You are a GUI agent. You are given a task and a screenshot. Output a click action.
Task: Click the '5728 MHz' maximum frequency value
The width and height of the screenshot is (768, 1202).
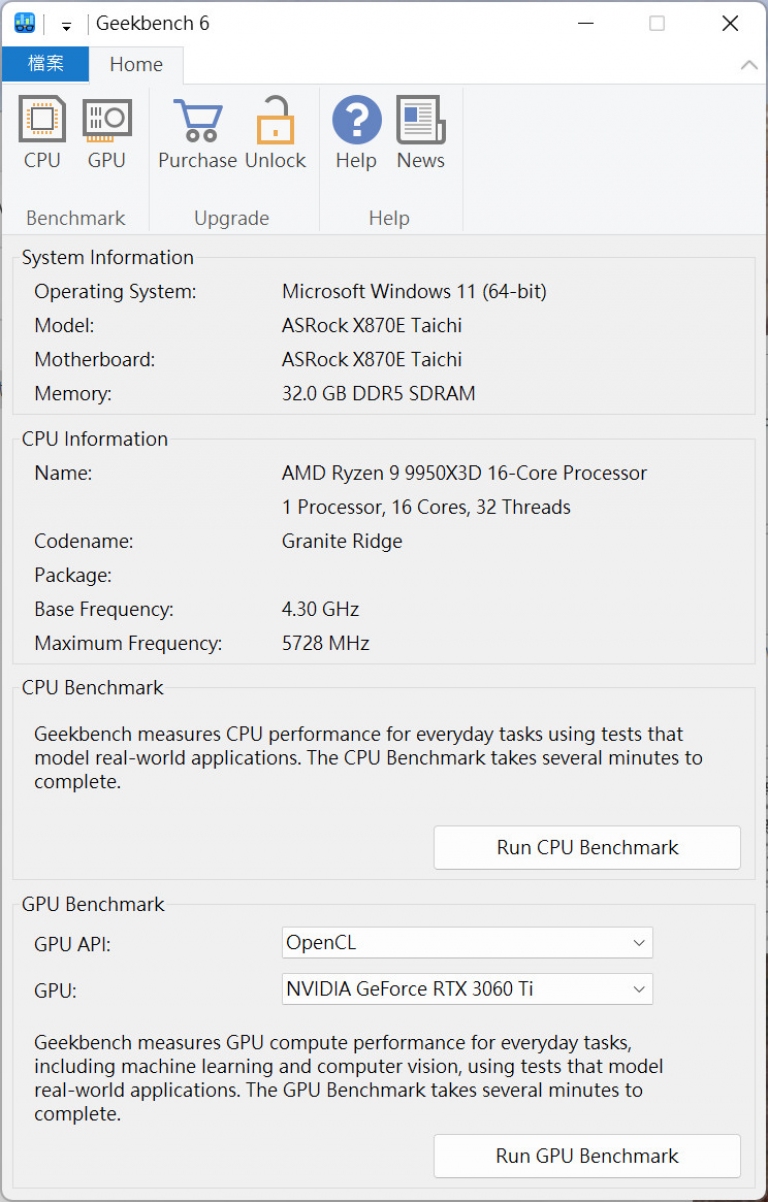(326, 643)
